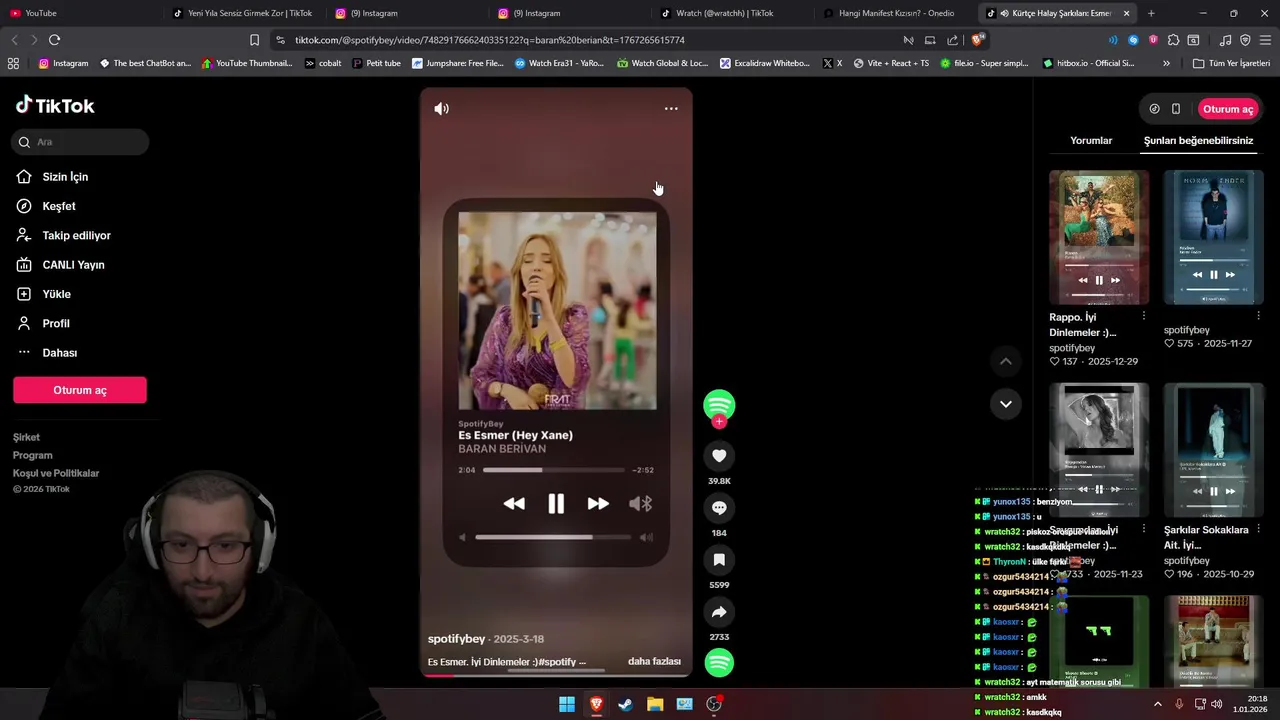
Task: Expand caption with daha fazlası
Action: click(654, 661)
